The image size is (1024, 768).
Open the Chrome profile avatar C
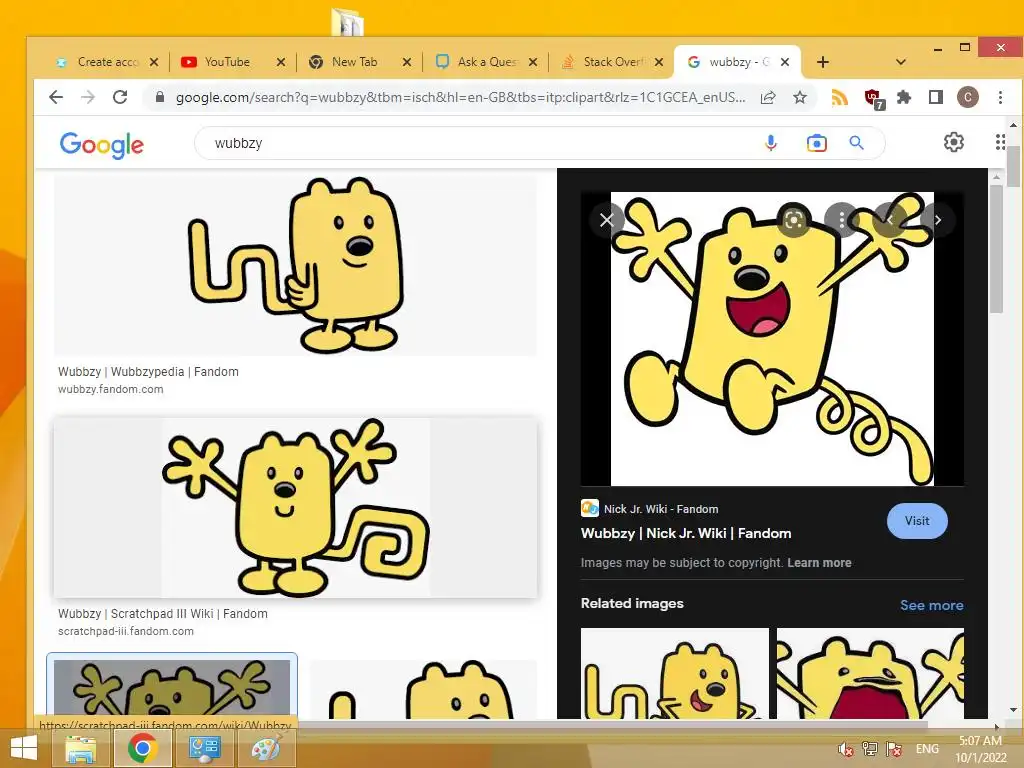968,97
